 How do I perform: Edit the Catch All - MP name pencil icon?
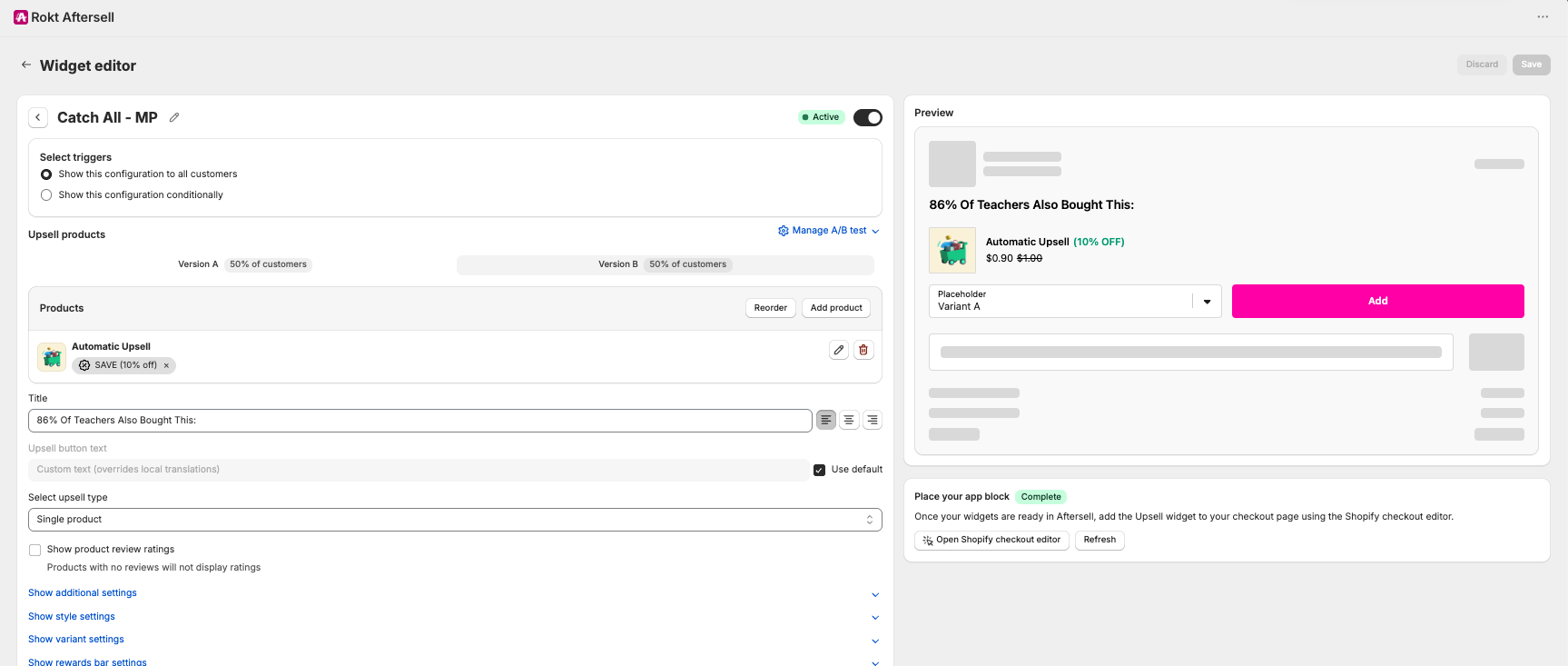click(x=174, y=117)
